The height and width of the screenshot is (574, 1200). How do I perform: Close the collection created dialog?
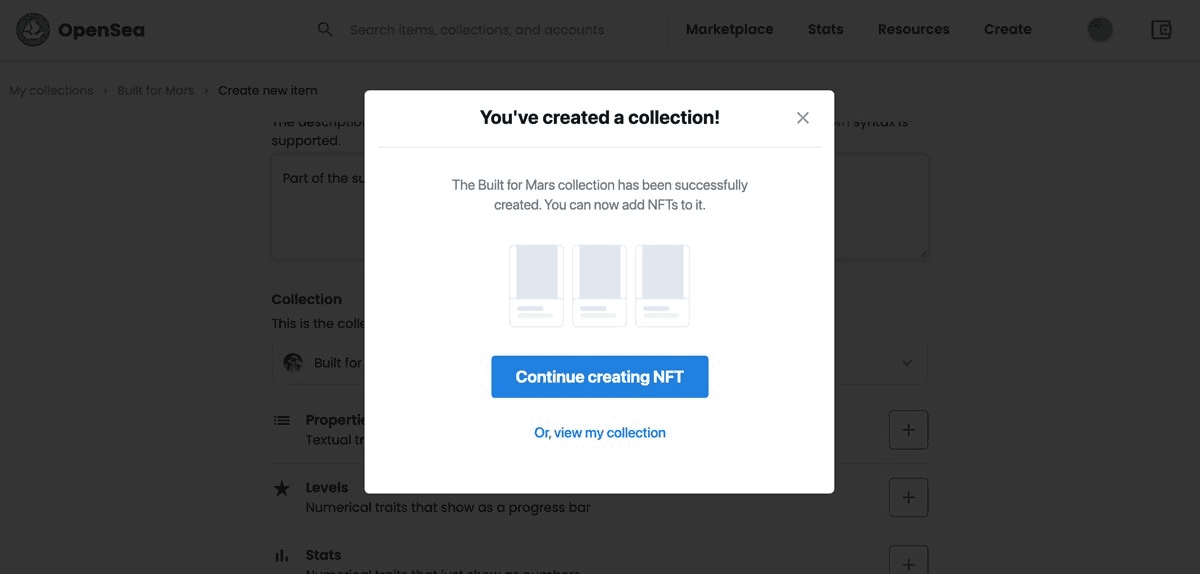click(802, 118)
